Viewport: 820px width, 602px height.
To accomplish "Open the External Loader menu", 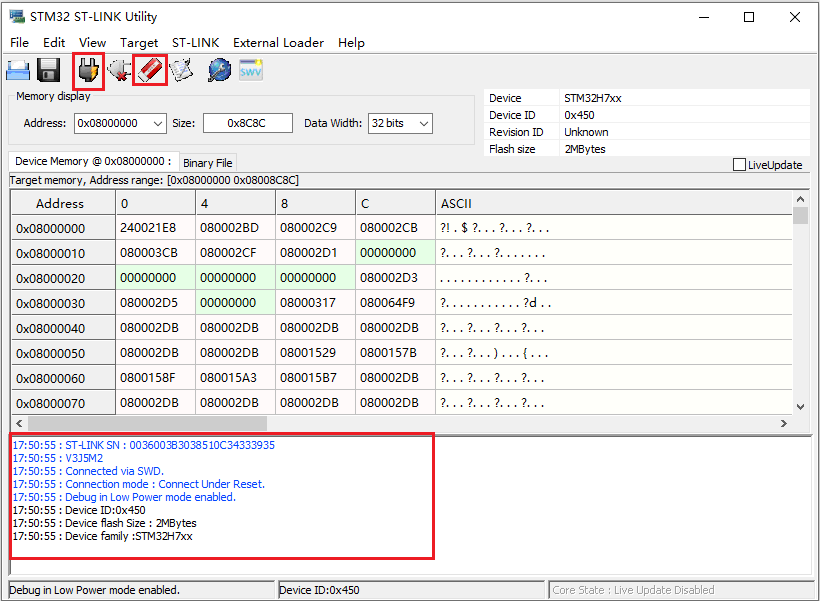I will 278,43.
